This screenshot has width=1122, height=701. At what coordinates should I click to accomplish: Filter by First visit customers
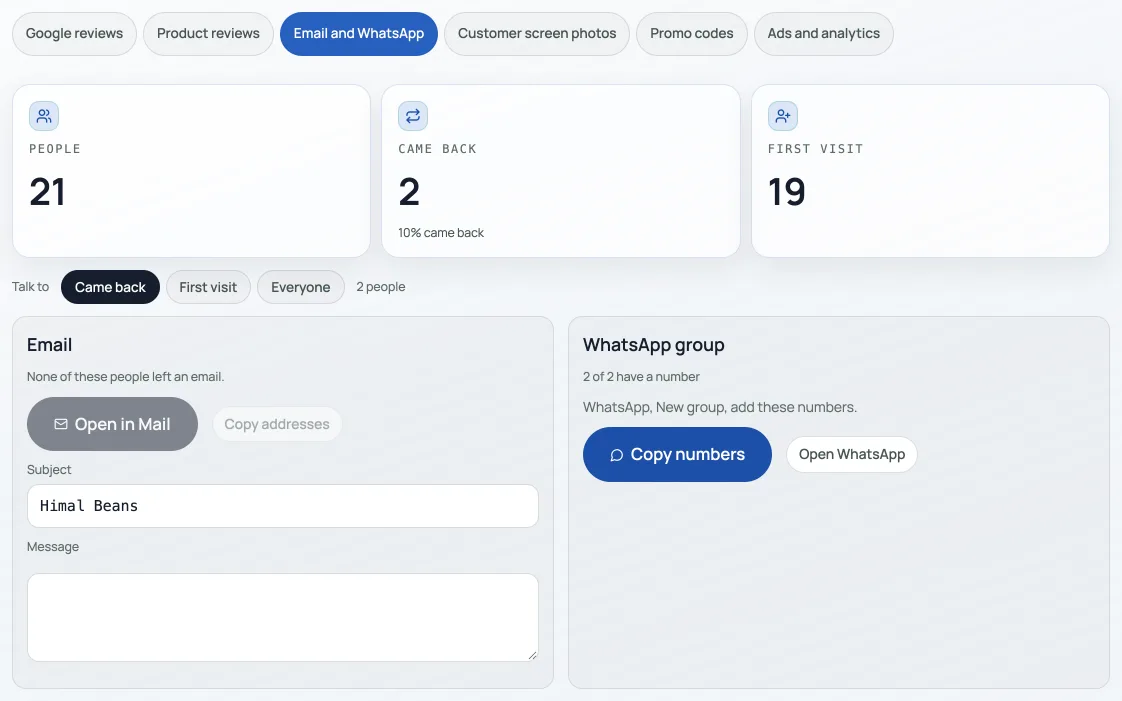pos(208,287)
